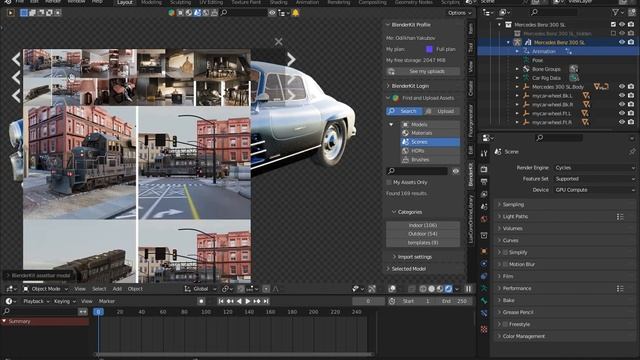Open Global transform orientation dropdown
Screen dimensions: 640x360
pos(200,289)
